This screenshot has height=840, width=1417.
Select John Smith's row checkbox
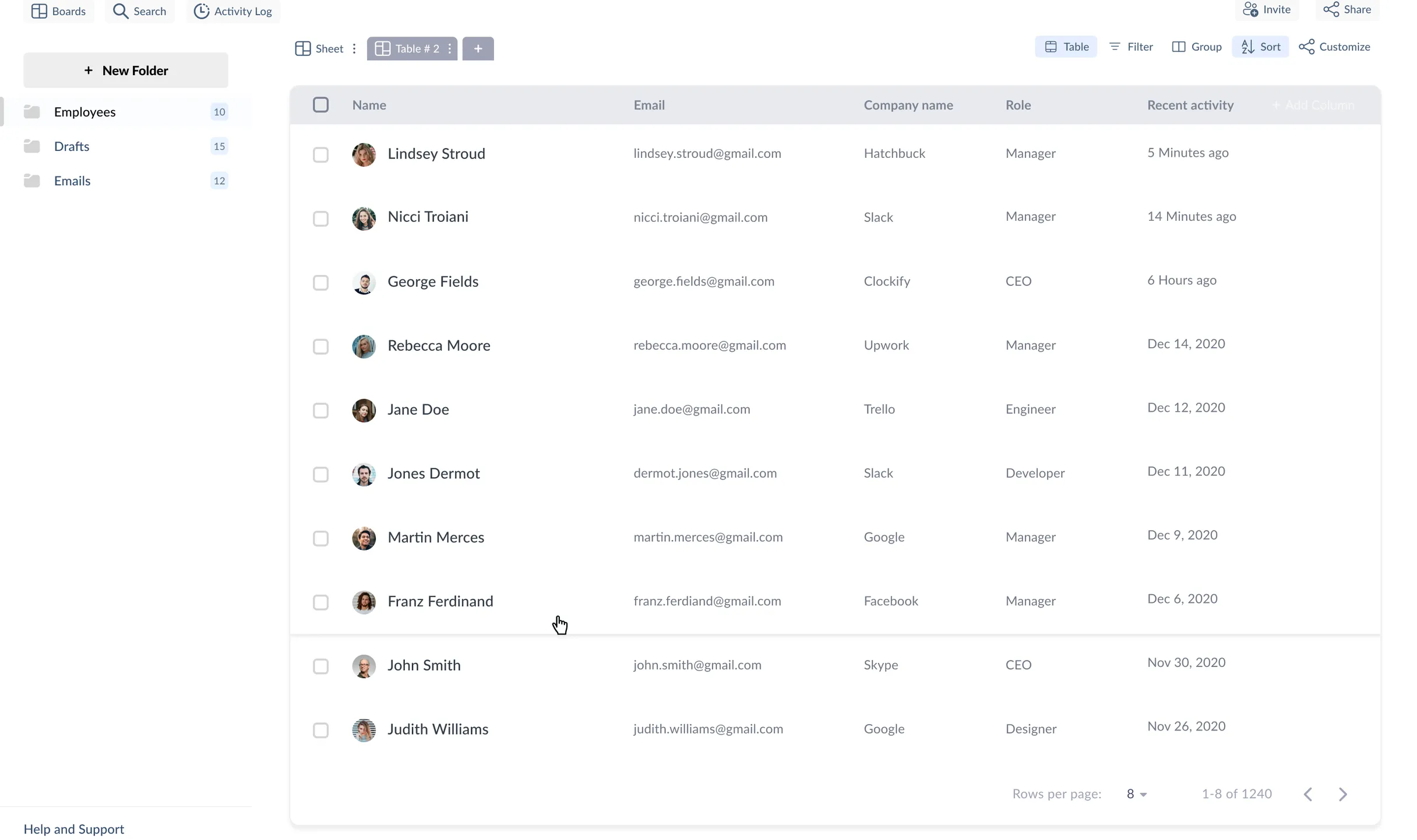pyautogui.click(x=320, y=666)
